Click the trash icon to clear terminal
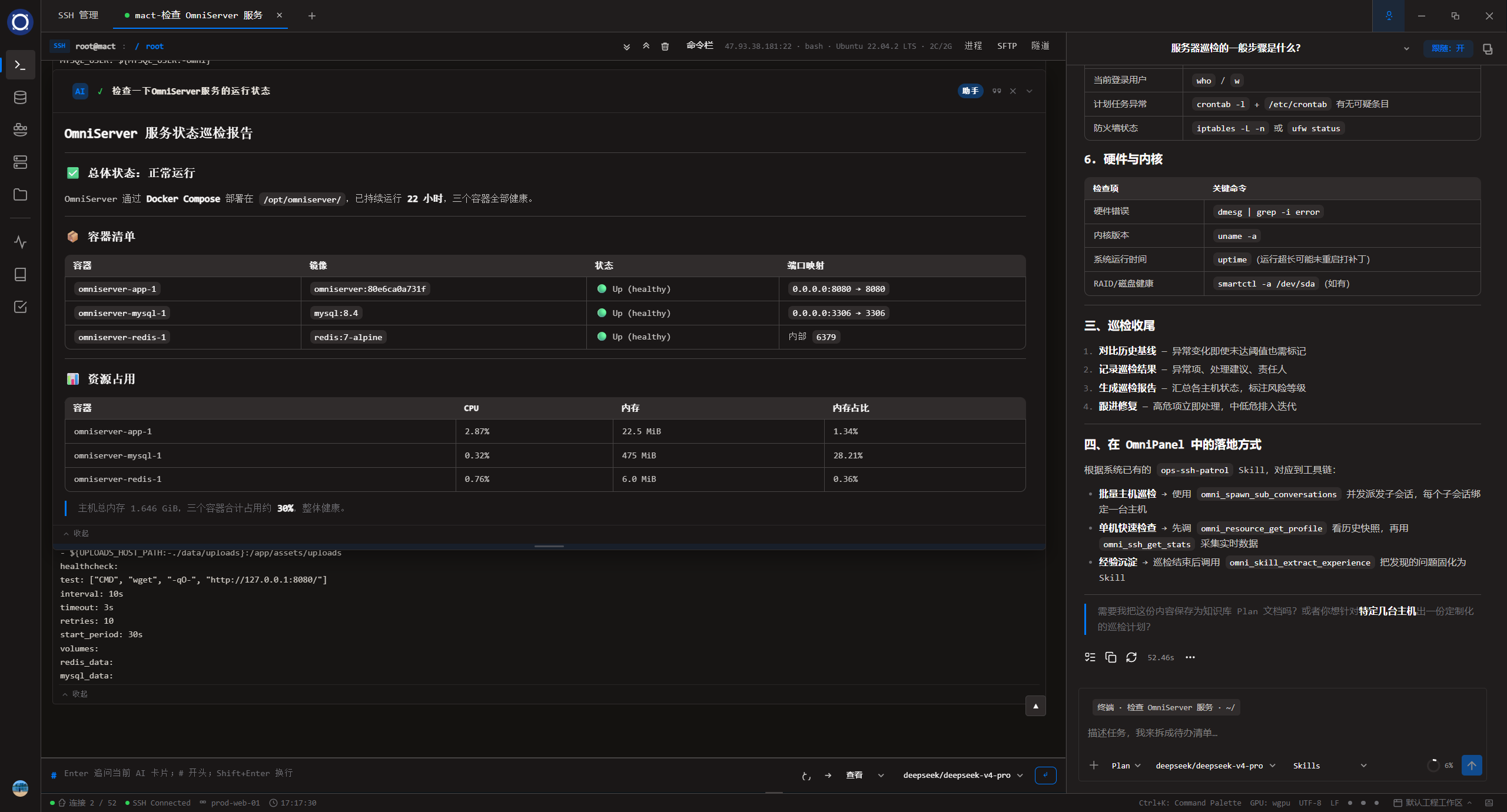The height and width of the screenshot is (812, 1507). point(665,46)
